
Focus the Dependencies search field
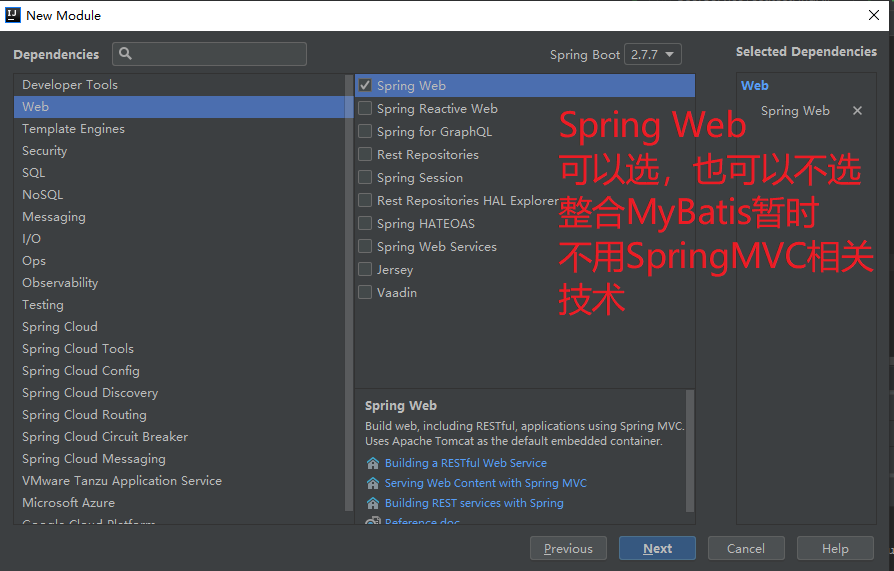click(x=209, y=54)
